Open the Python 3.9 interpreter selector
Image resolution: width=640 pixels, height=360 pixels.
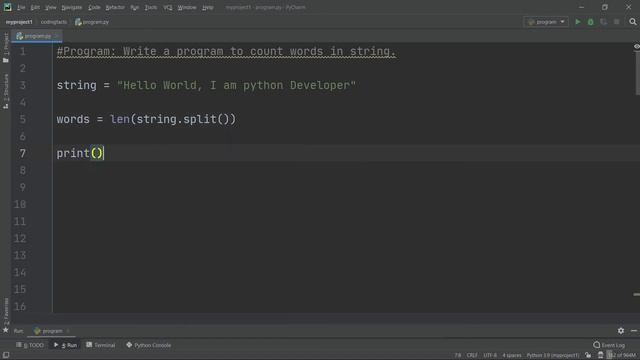click(x=553, y=356)
